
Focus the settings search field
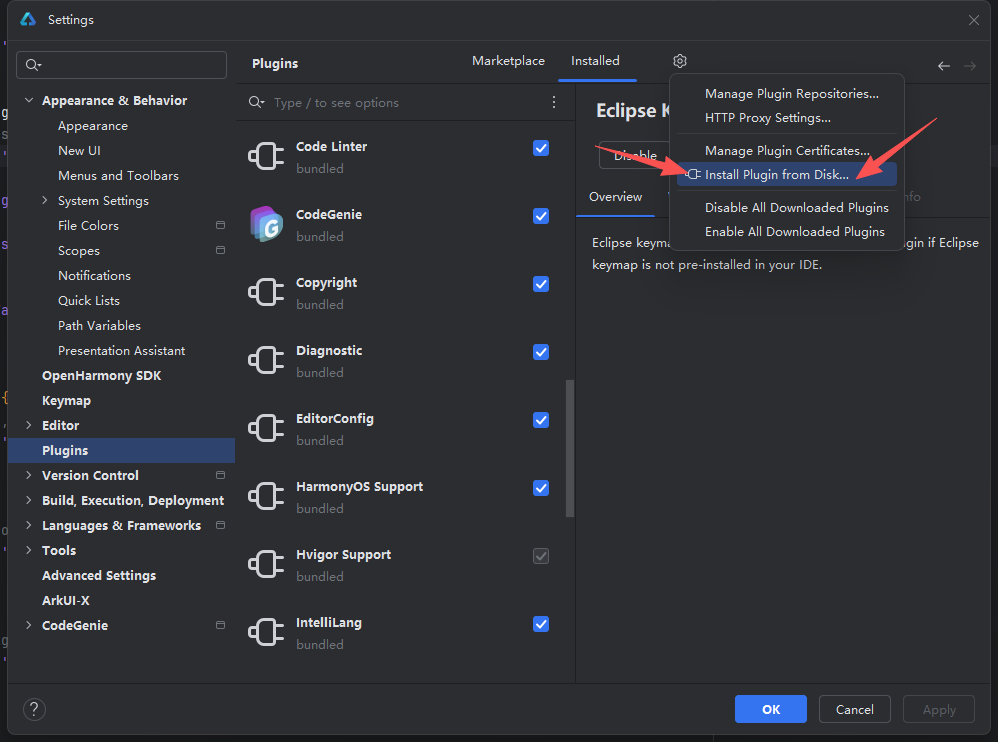pyautogui.click(x=122, y=65)
